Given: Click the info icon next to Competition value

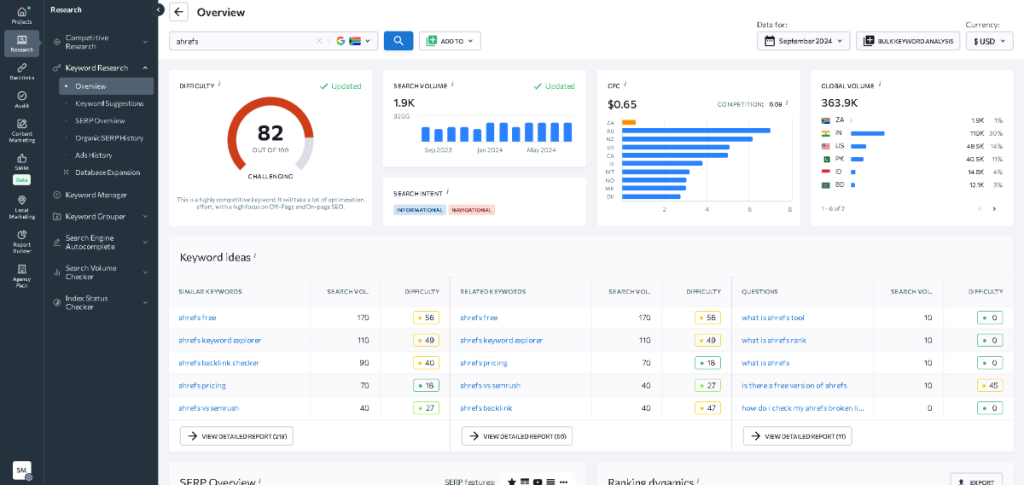Looking at the screenshot, I should [x=787, y=102].
